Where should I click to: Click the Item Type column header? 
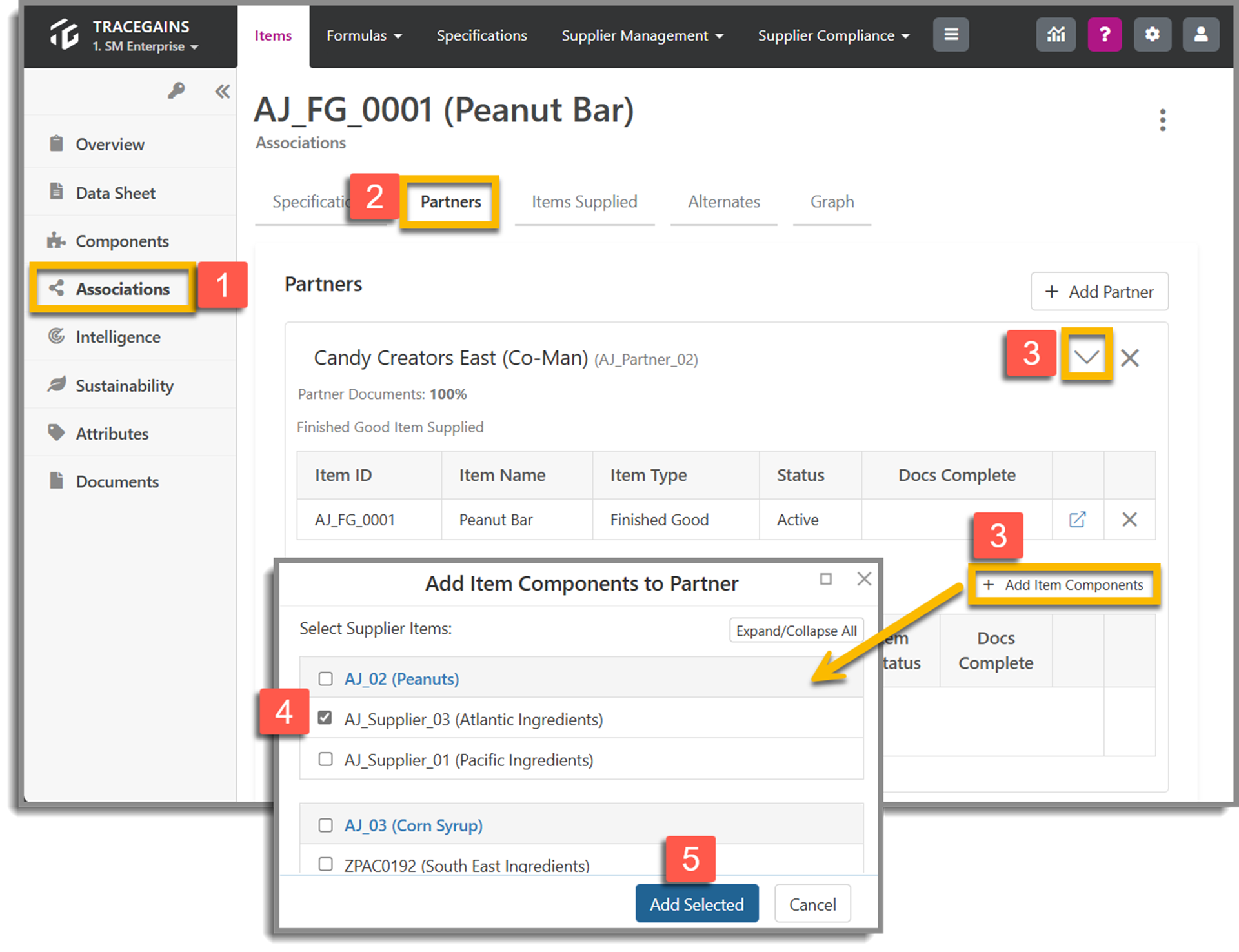coord(676,475)
